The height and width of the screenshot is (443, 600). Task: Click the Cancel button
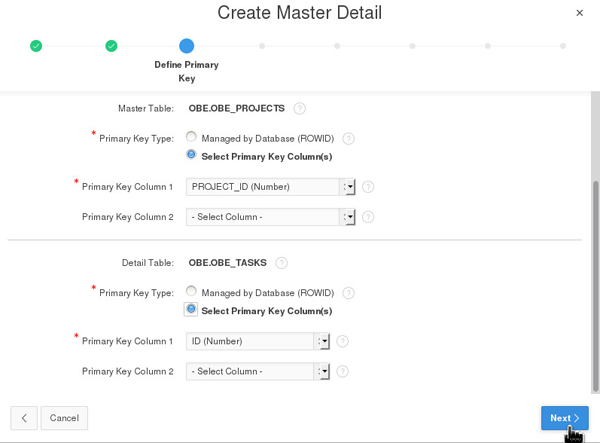(x=64, y=418)
